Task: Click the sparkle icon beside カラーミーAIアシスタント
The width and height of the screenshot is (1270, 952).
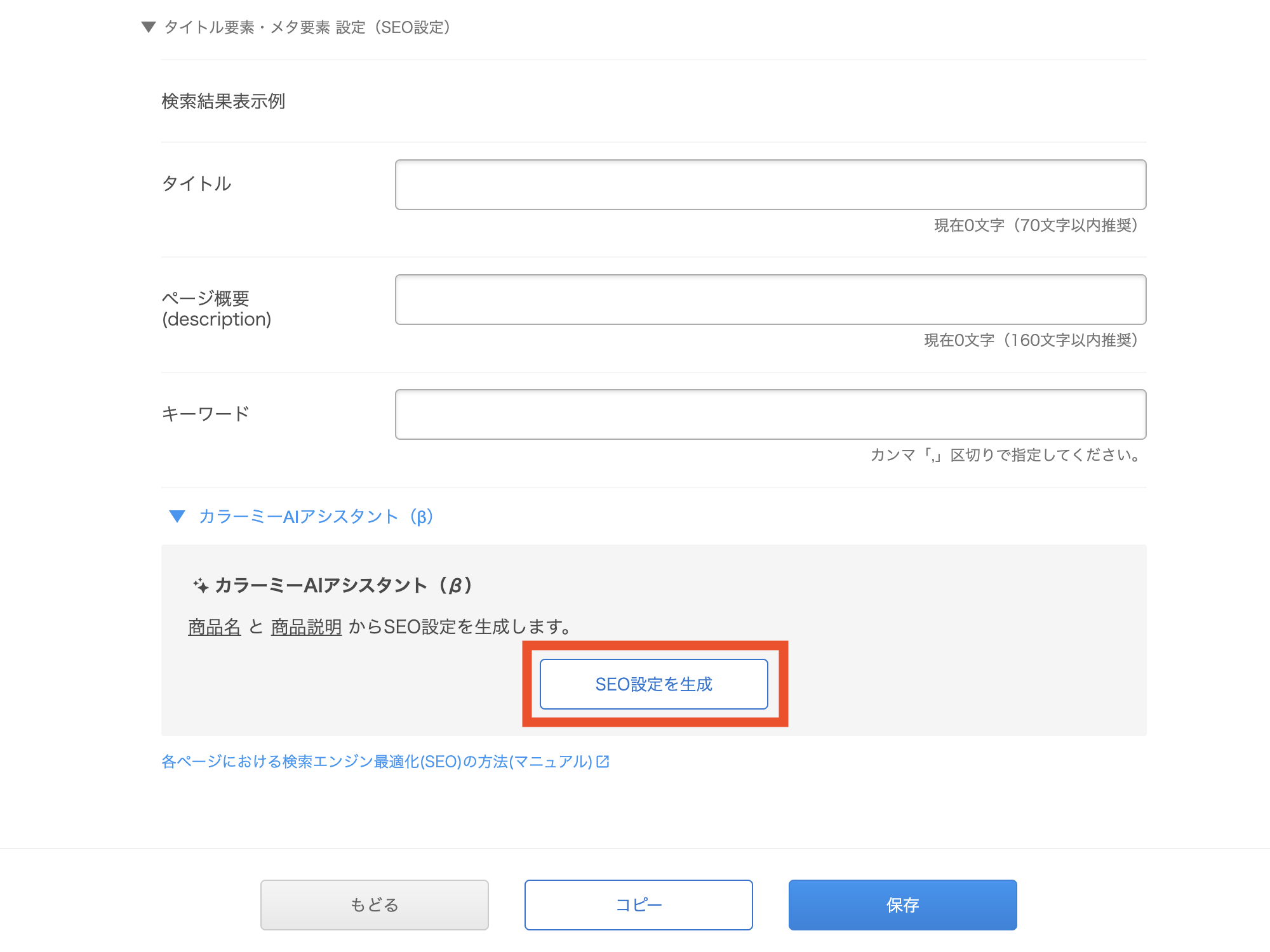Action: [200, 586]
